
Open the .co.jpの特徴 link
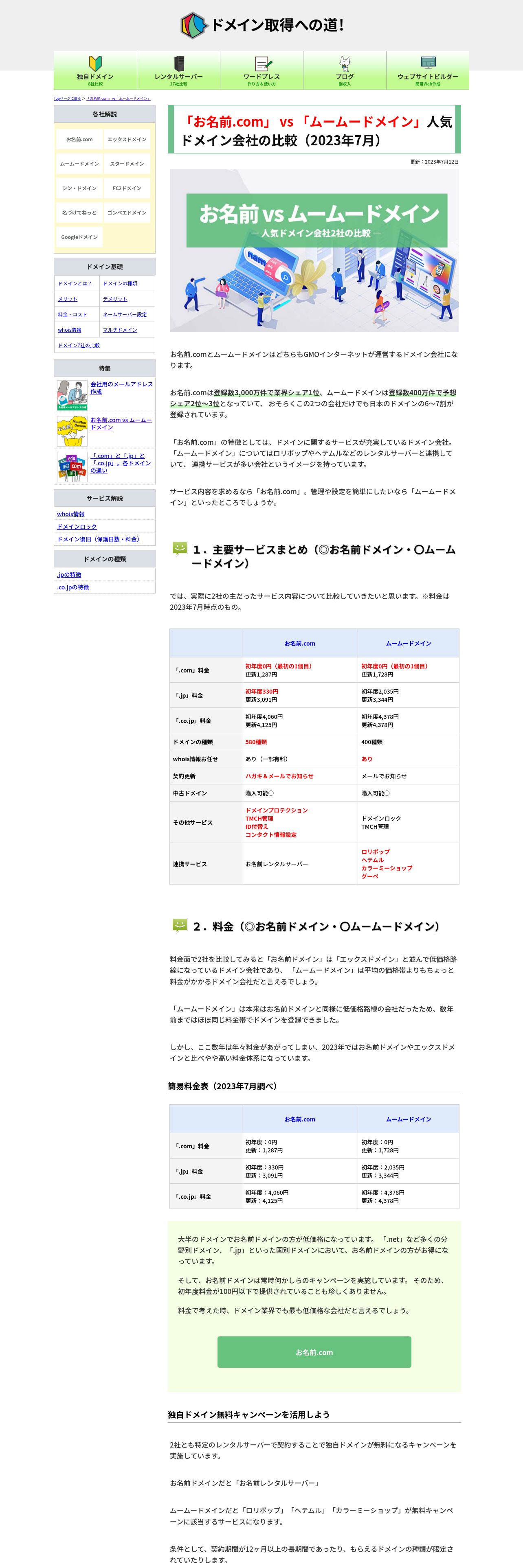coord(73,587)
